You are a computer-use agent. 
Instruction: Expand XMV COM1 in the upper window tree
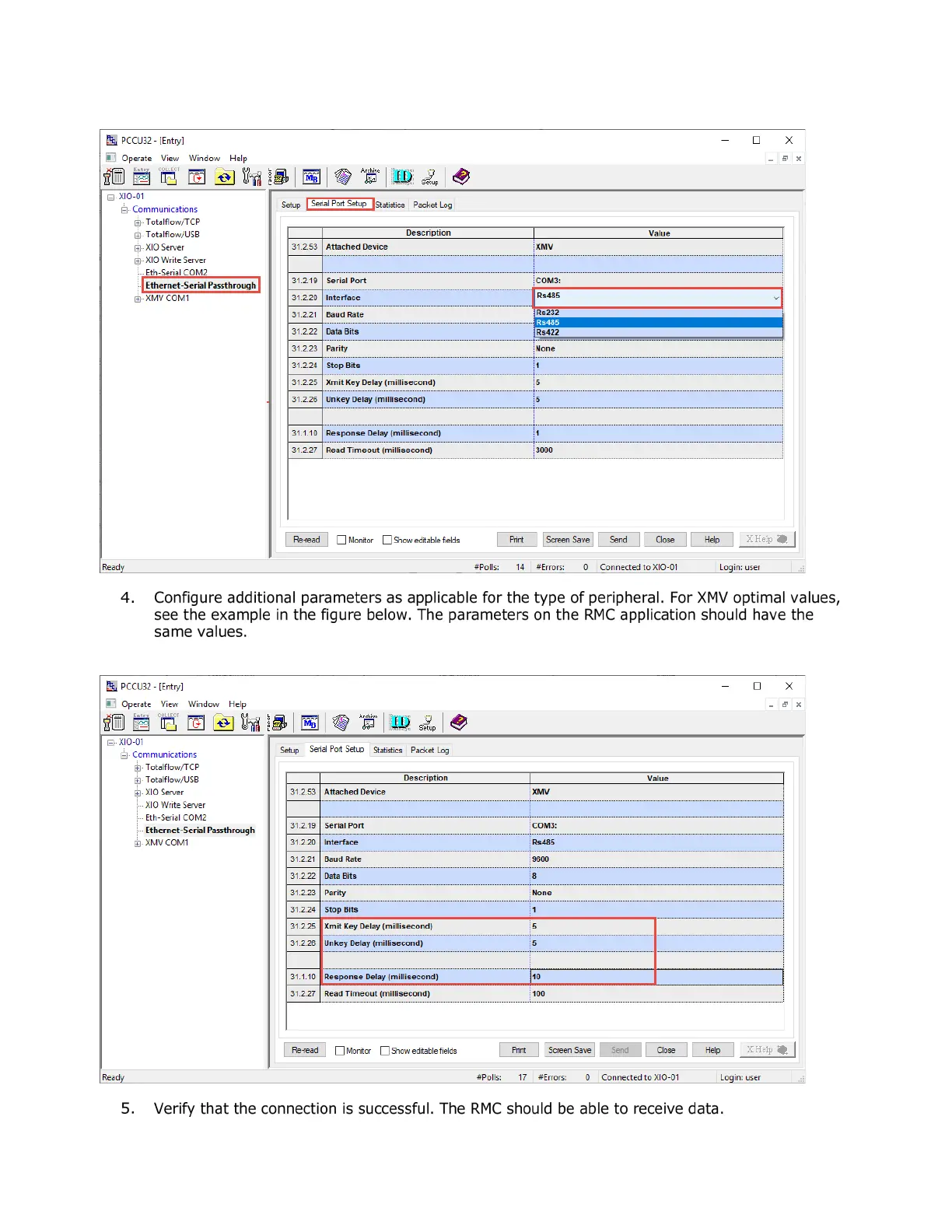[x=138, y=299]
